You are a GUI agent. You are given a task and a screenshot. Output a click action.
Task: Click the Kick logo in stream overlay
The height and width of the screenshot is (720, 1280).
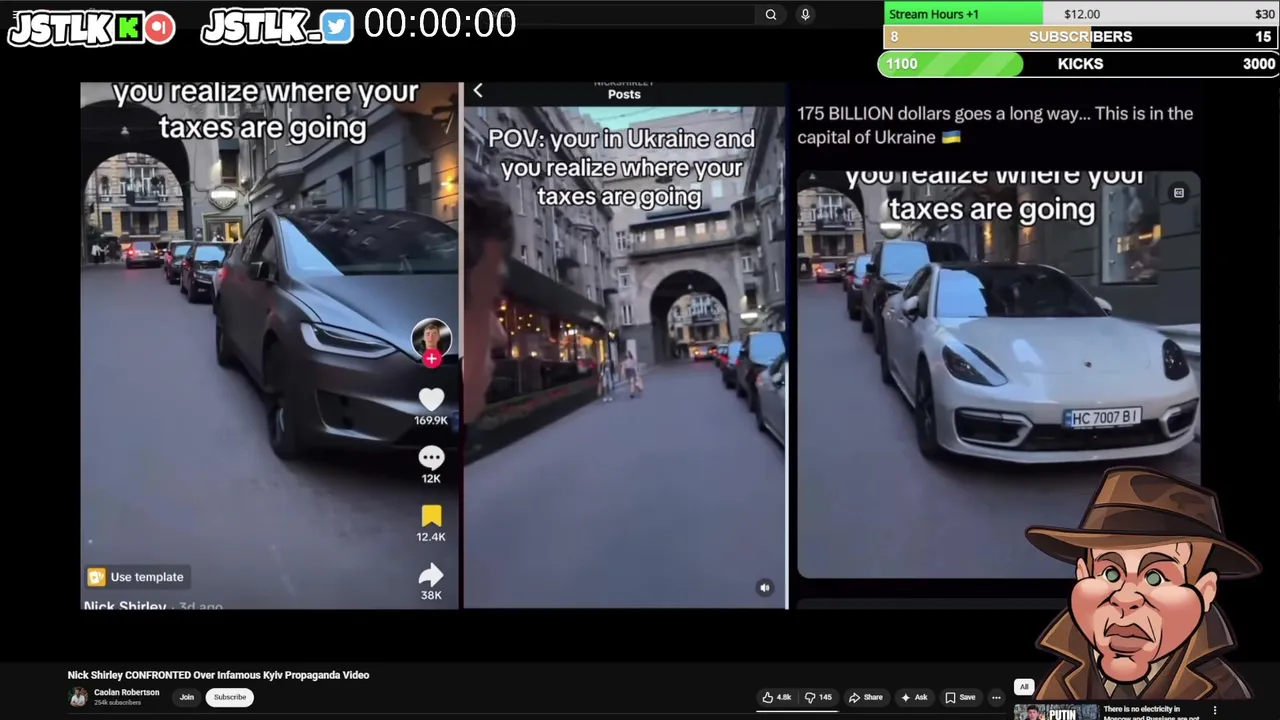tap(127, 28)
